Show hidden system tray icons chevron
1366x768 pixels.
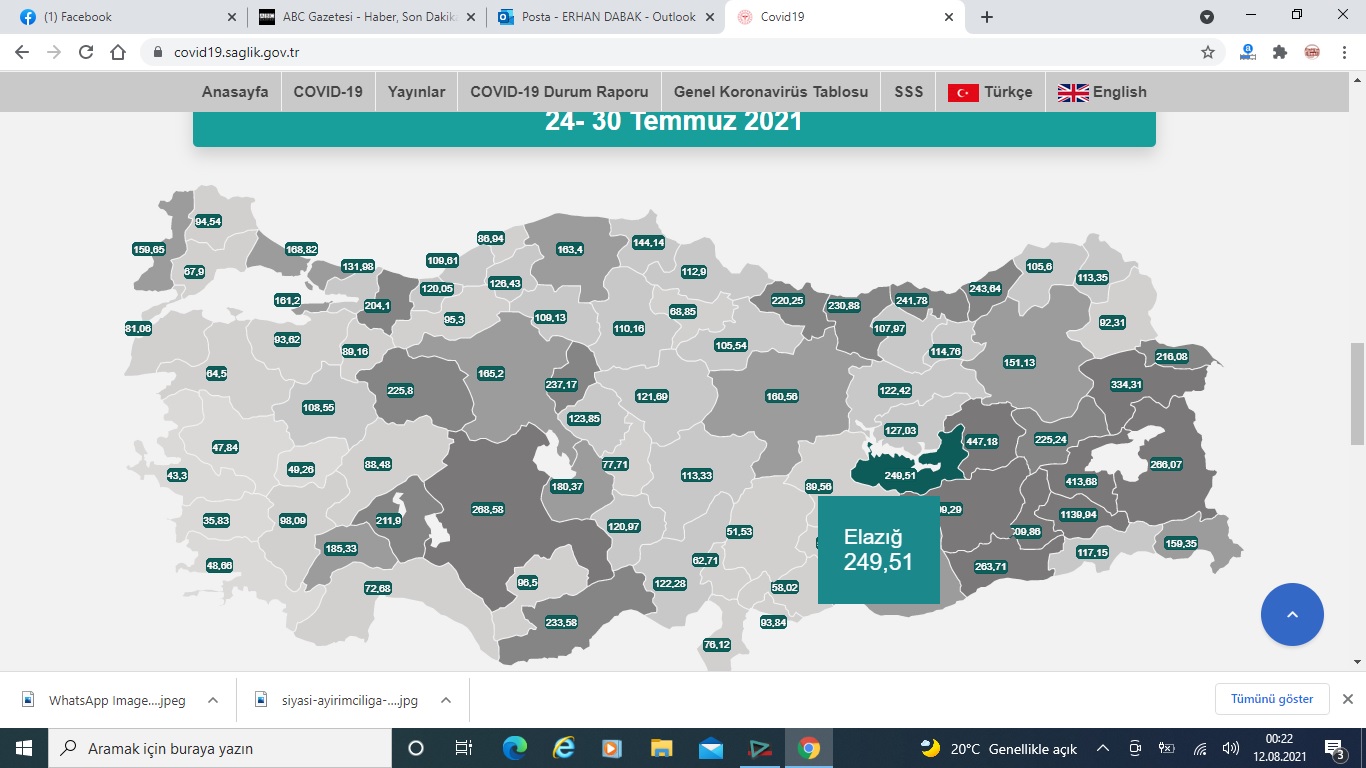coord(1103,748)
